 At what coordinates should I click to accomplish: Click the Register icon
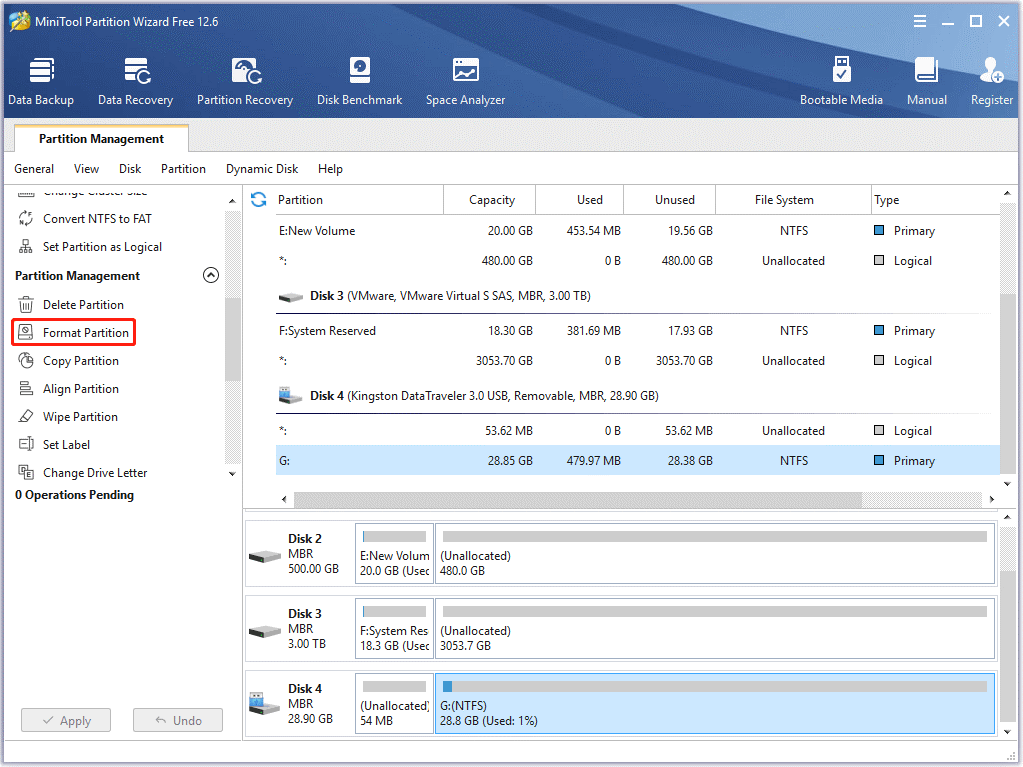click(x=992, y=70)
